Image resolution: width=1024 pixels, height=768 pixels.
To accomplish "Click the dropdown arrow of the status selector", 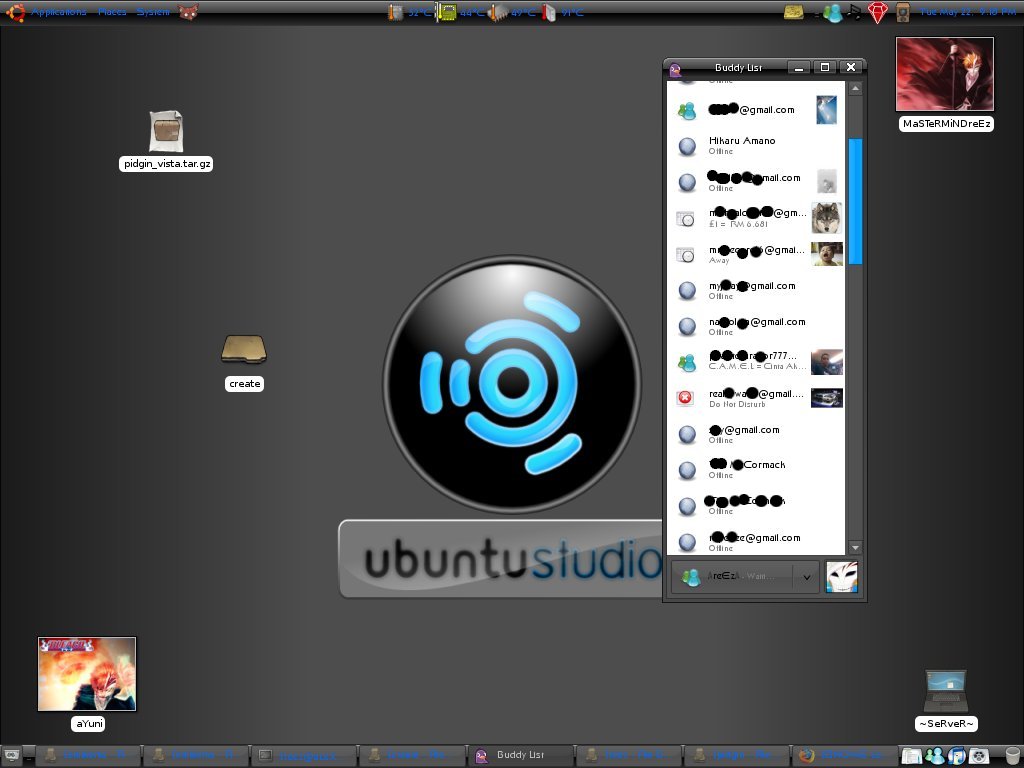I will [x=807, y=577].
